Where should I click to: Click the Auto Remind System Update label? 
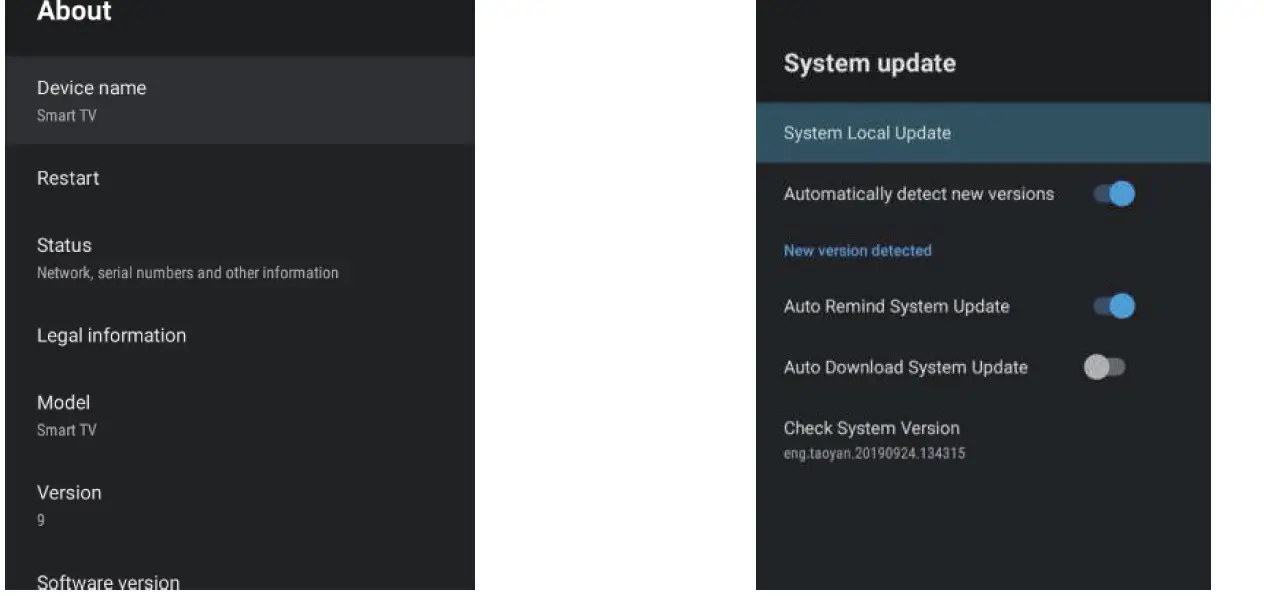(896, 306)
